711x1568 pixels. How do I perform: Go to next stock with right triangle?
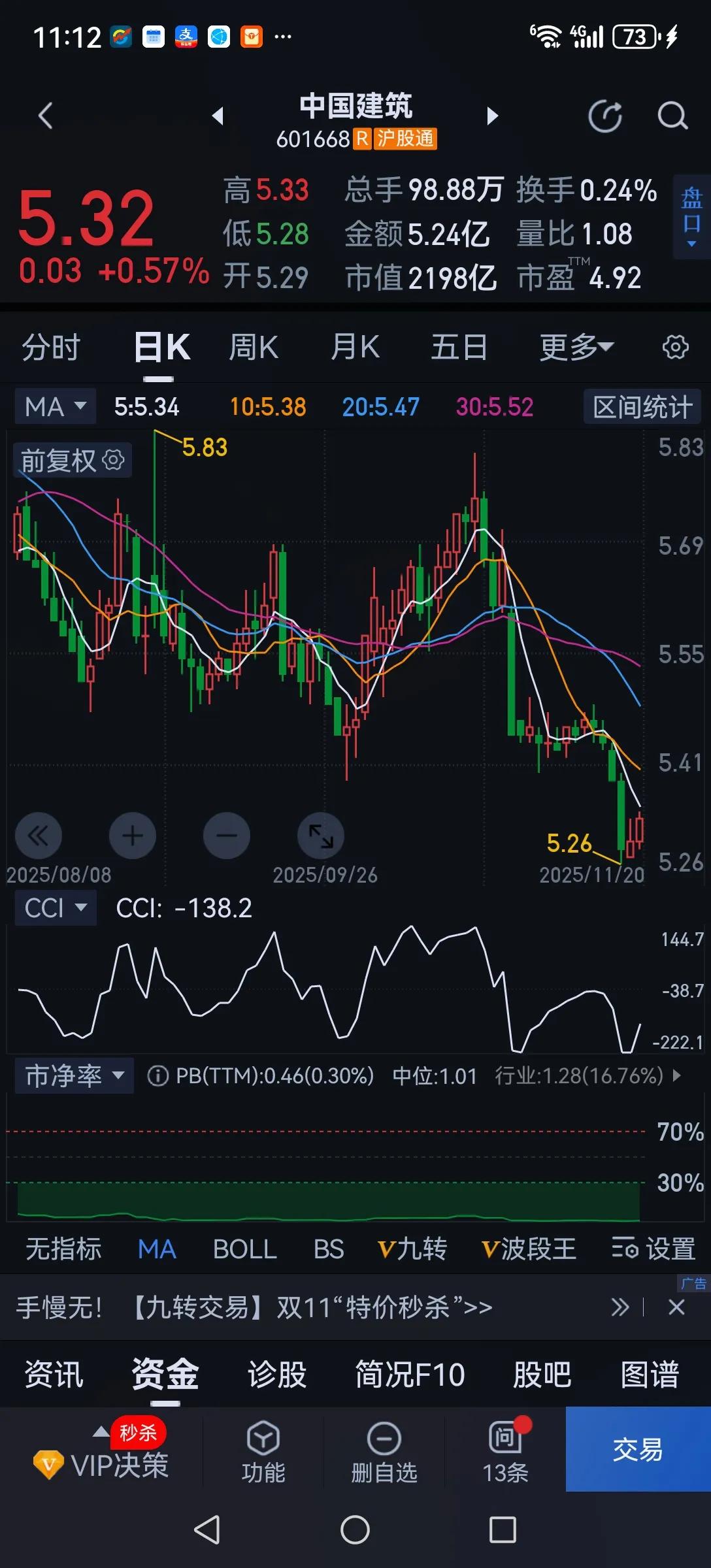[x=493, y=116]
